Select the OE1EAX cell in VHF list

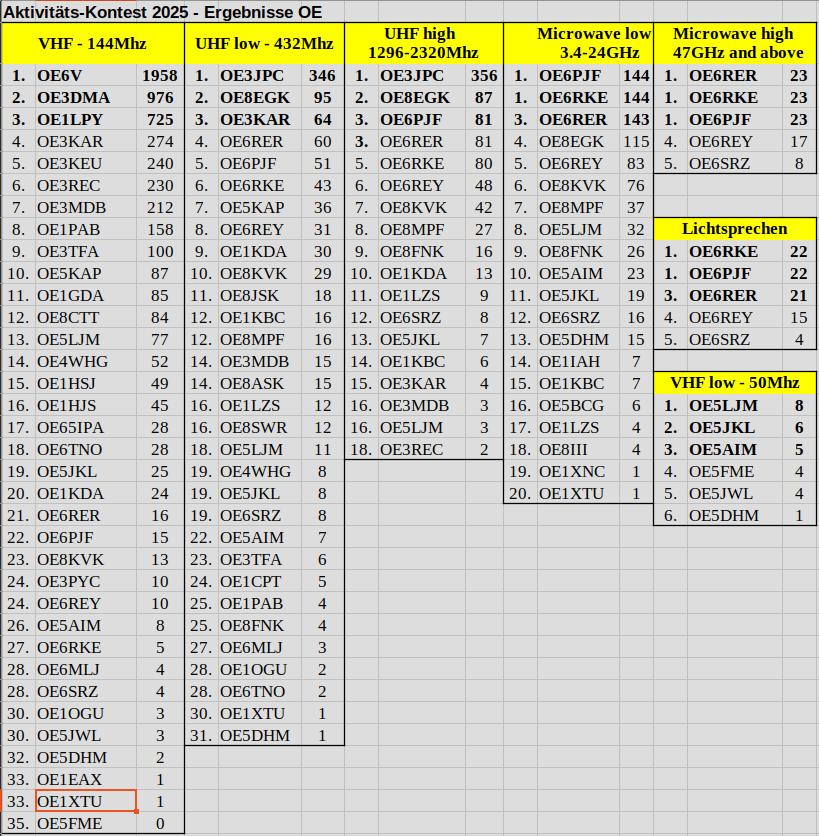click(x=85, y=780)
